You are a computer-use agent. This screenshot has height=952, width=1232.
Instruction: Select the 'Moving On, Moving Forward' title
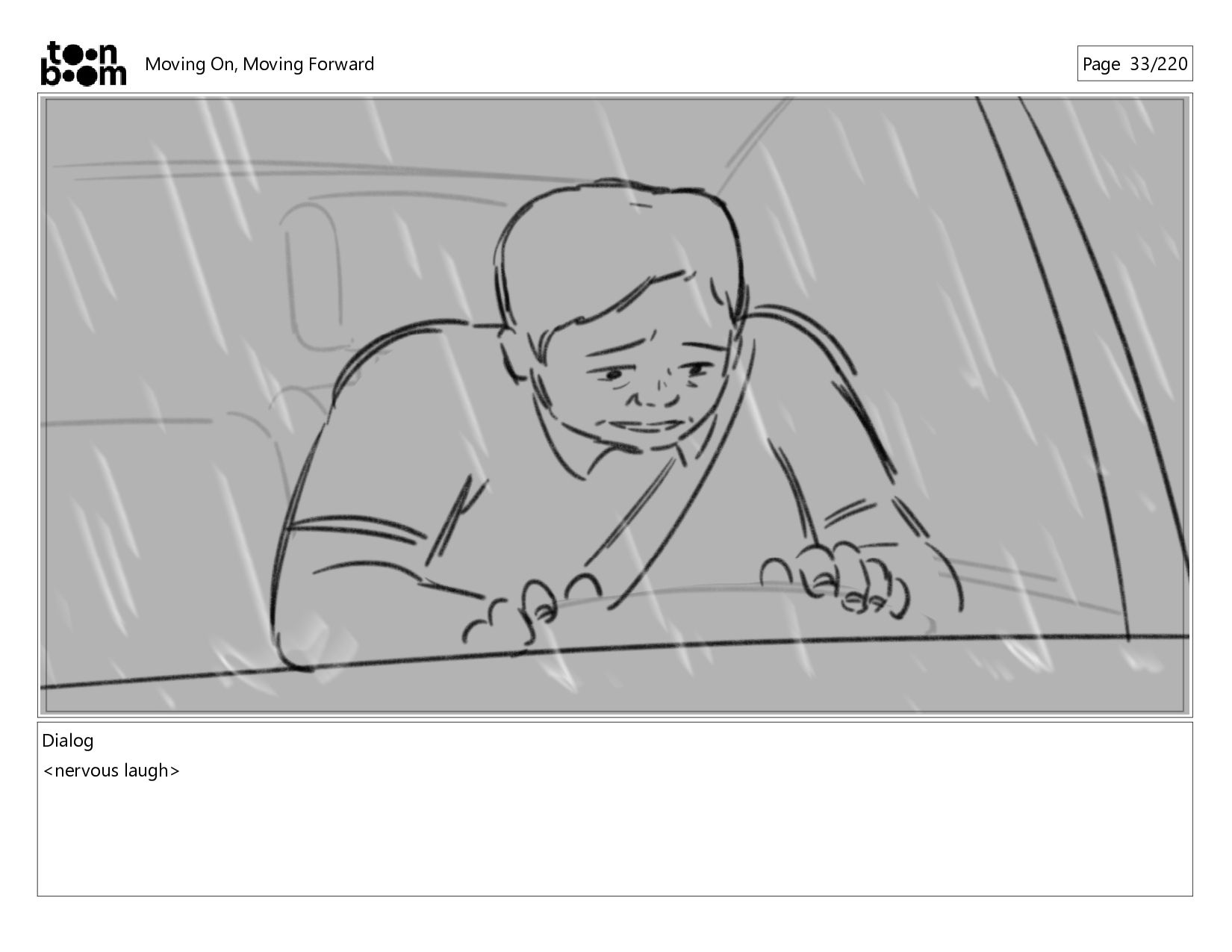pyautogui.click(x=259, y=64)
